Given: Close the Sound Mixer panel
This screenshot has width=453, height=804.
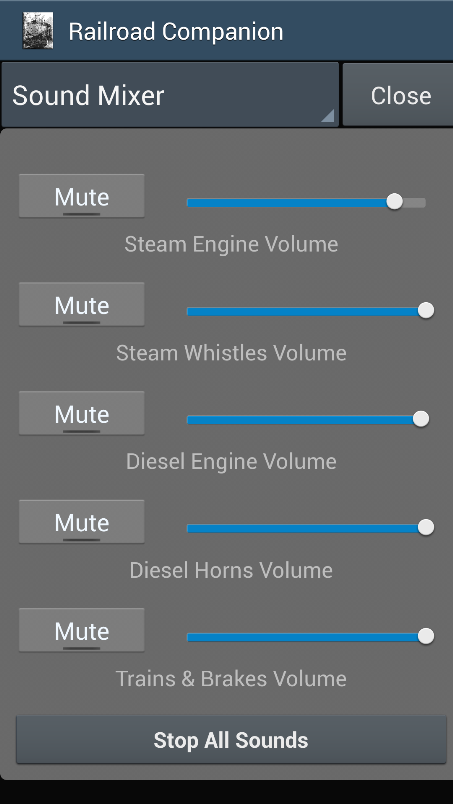Looking at the screenshot, I should (399, 95).
